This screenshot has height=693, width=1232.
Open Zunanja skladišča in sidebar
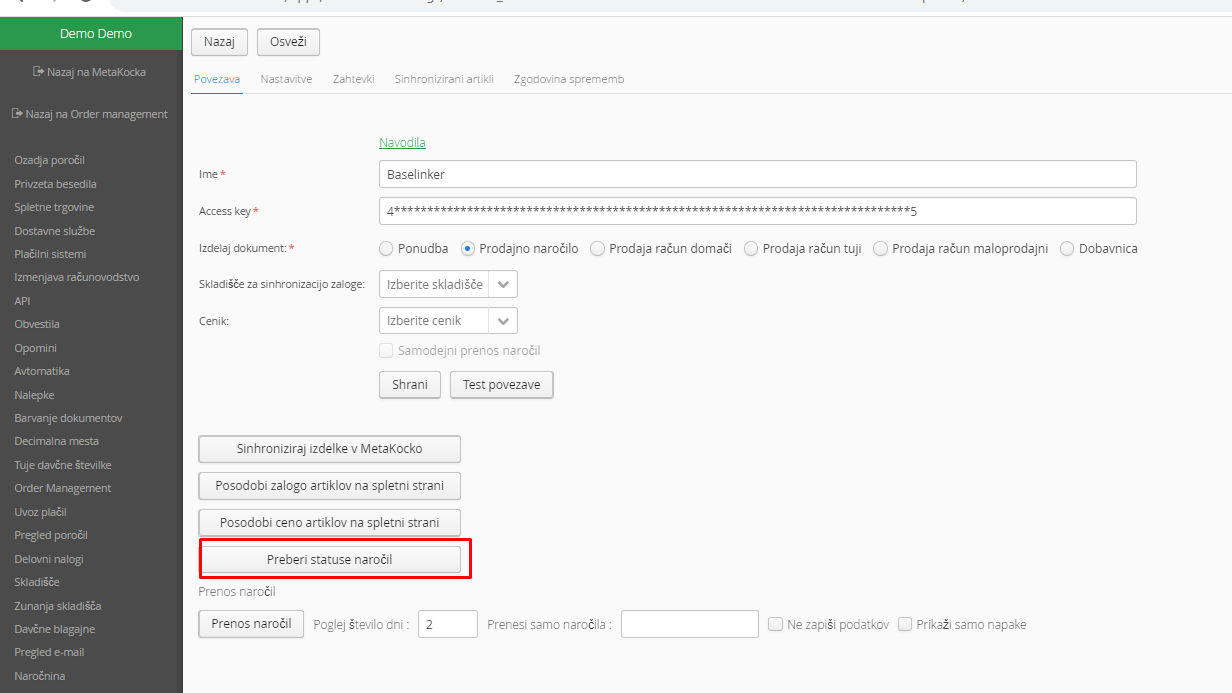click(58, 606)
